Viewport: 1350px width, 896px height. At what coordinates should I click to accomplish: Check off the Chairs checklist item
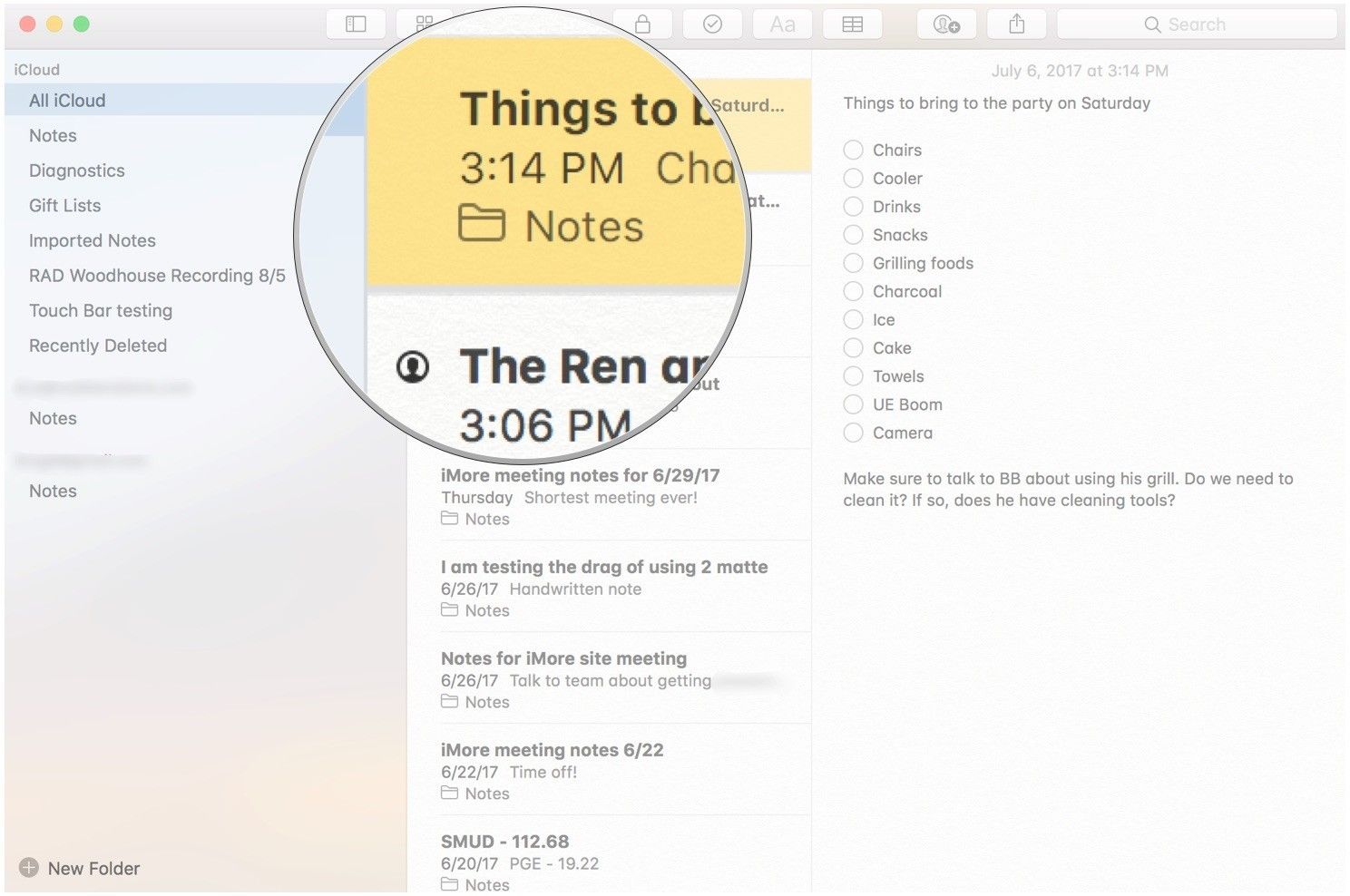(x=853, y=151)
